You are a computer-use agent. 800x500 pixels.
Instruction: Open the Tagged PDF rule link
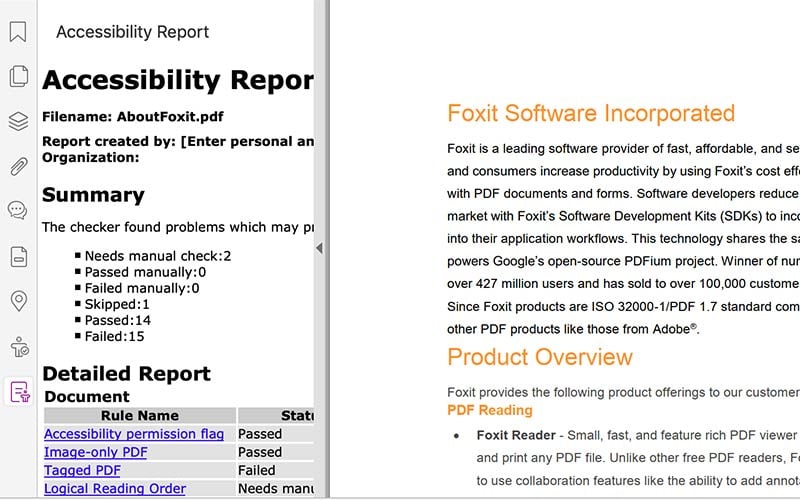click(x=82, y=470)
